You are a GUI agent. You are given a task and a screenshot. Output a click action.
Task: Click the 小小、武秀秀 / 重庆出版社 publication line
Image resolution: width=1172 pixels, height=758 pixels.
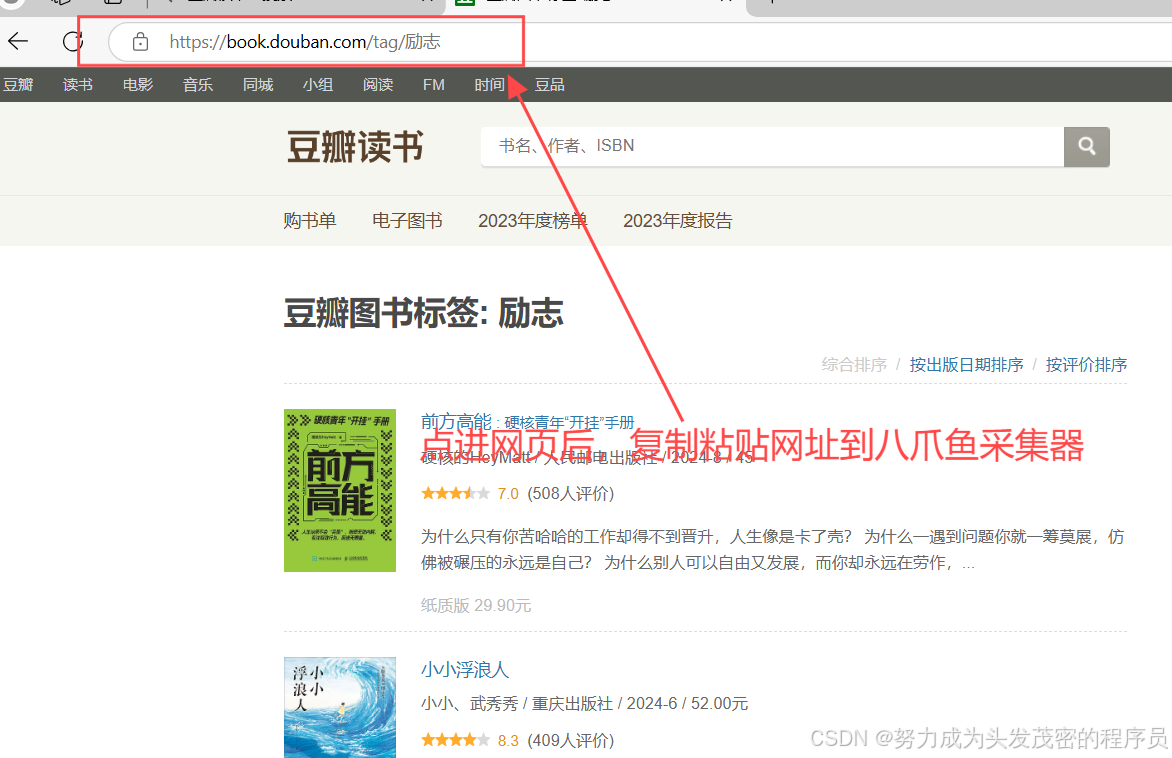pos(585,703)
